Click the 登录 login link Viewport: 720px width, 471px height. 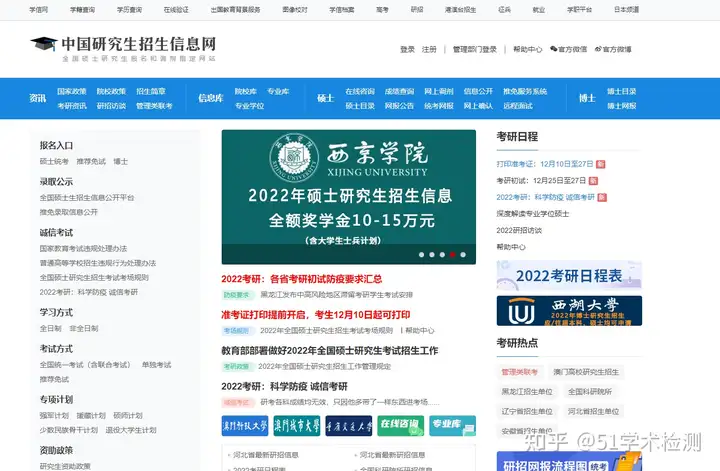[x=407, y=49]
